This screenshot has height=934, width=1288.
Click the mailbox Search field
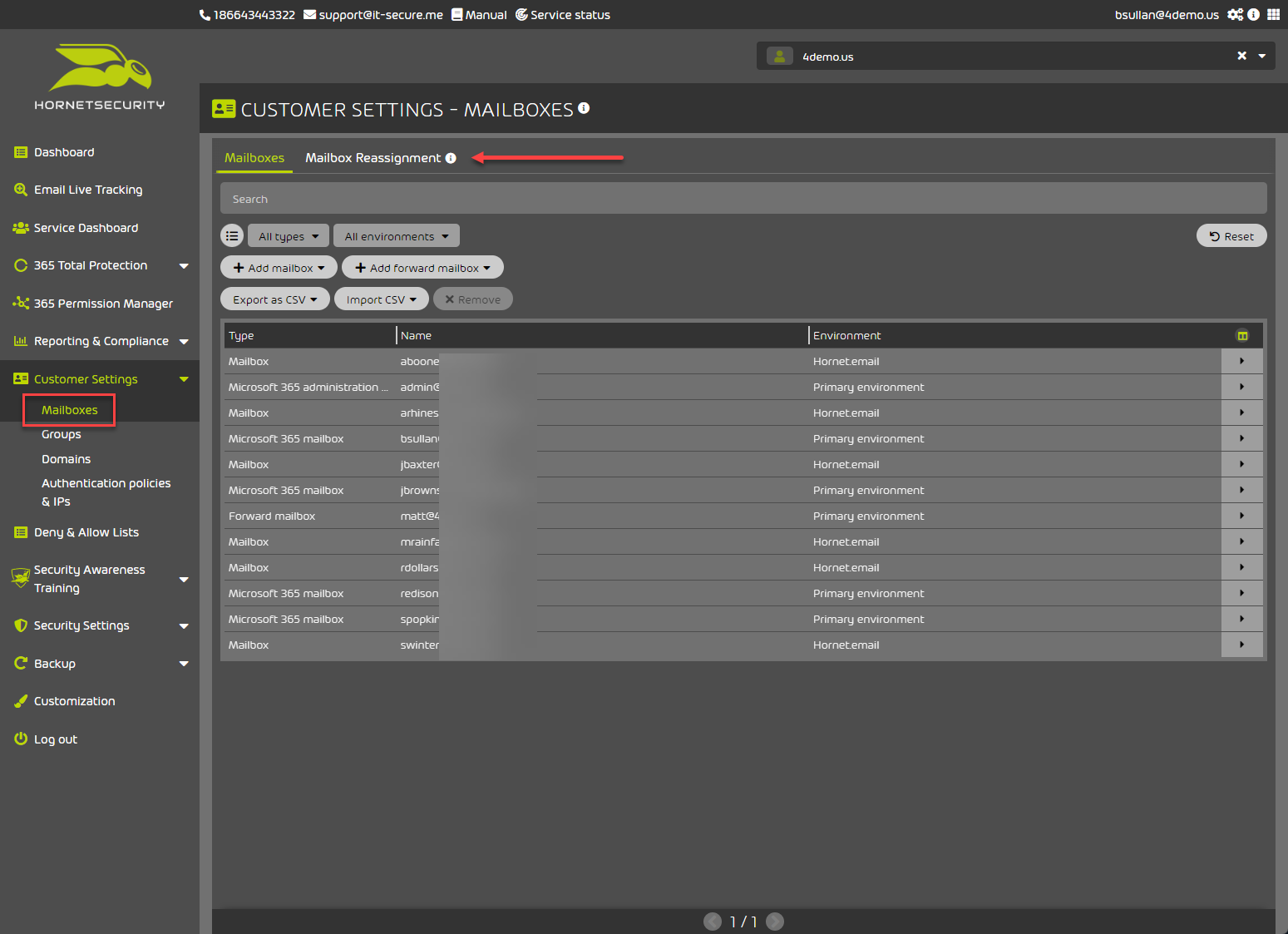coord(743,199)
